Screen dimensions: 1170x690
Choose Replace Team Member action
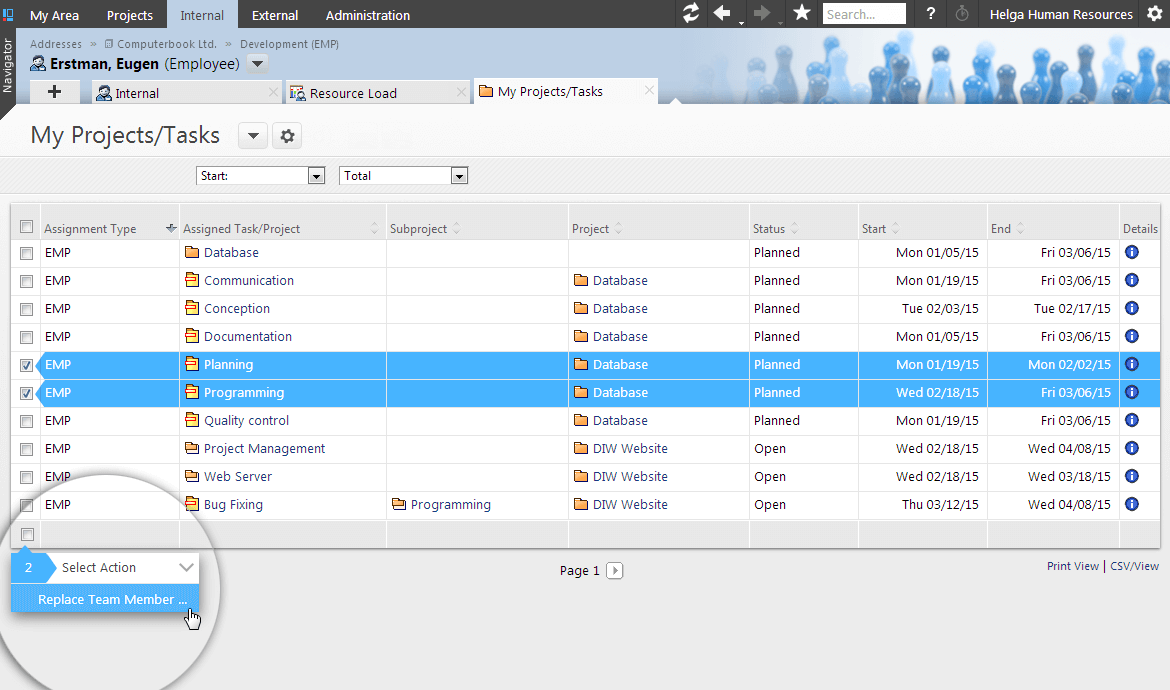(x=105, y=600)
